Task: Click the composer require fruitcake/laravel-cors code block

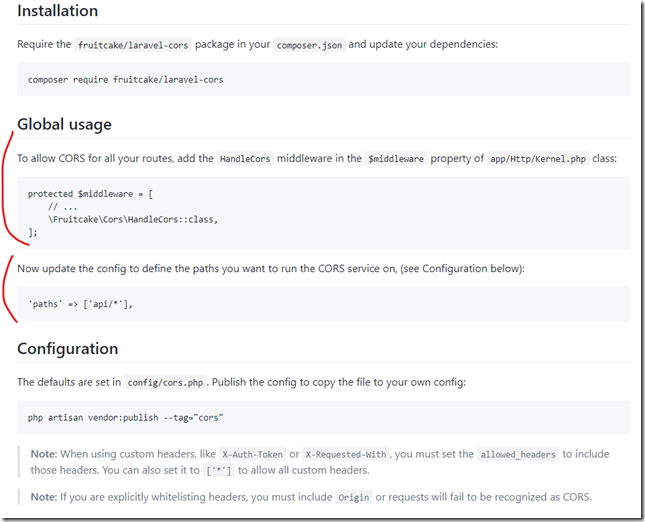Action: (x=125, y=79)
